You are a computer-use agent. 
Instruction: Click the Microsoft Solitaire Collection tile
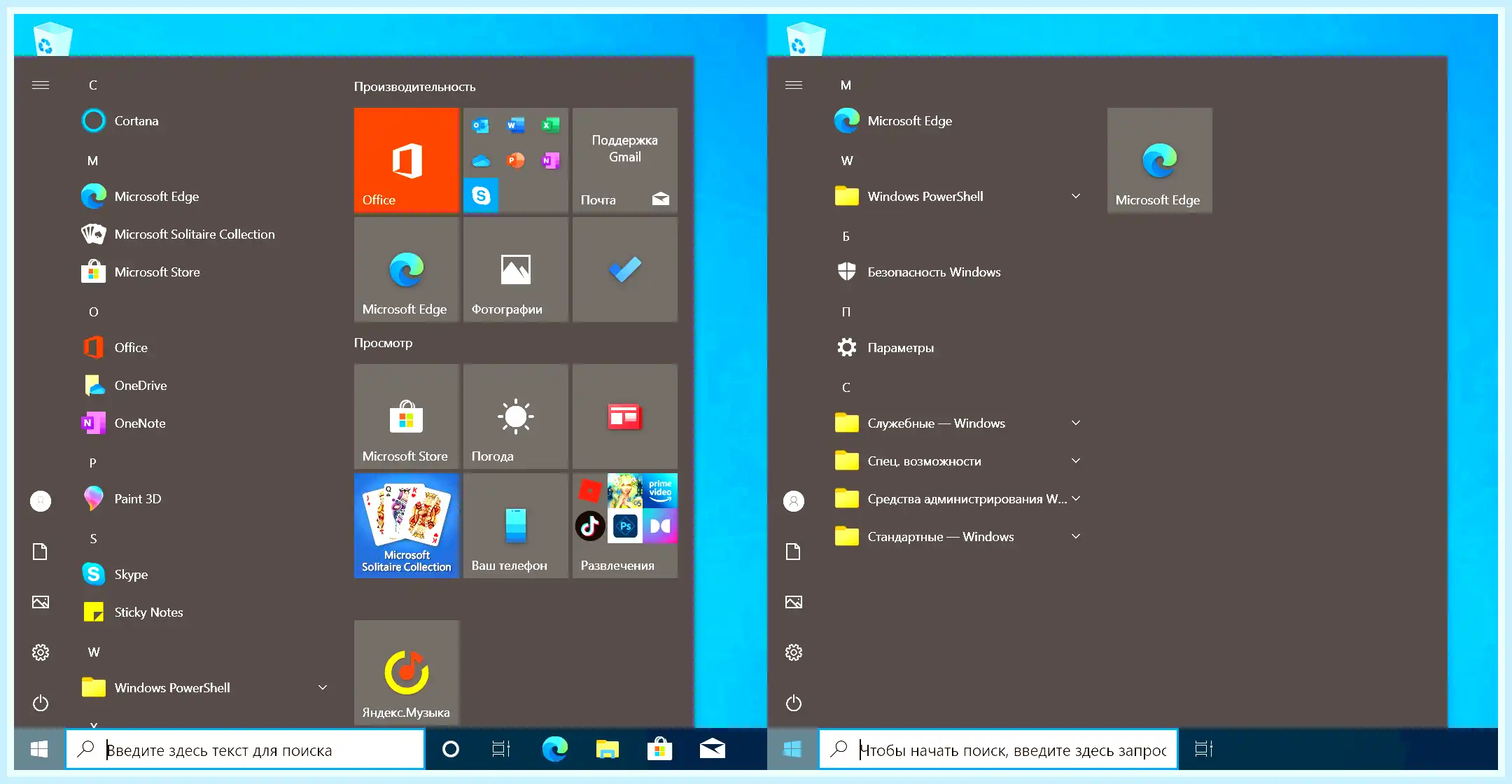(407, 526)
